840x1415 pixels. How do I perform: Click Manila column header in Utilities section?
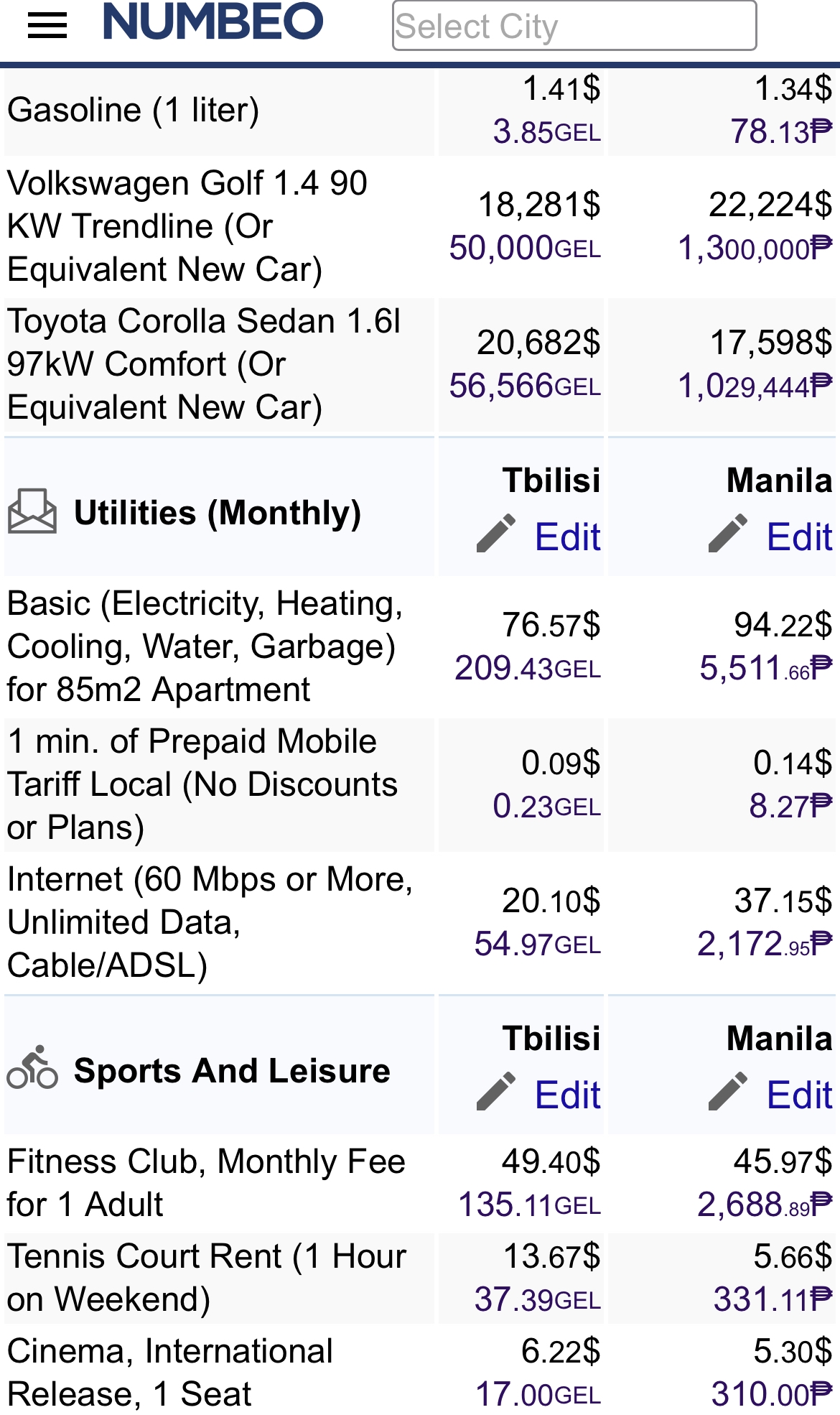tap(779, 481)
